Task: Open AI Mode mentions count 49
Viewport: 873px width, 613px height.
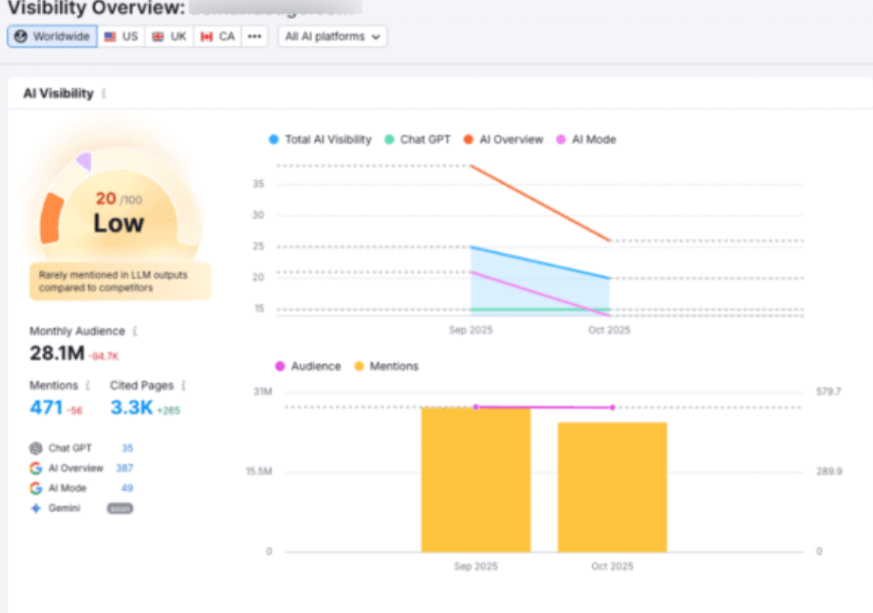Action: tap(127, 488)
